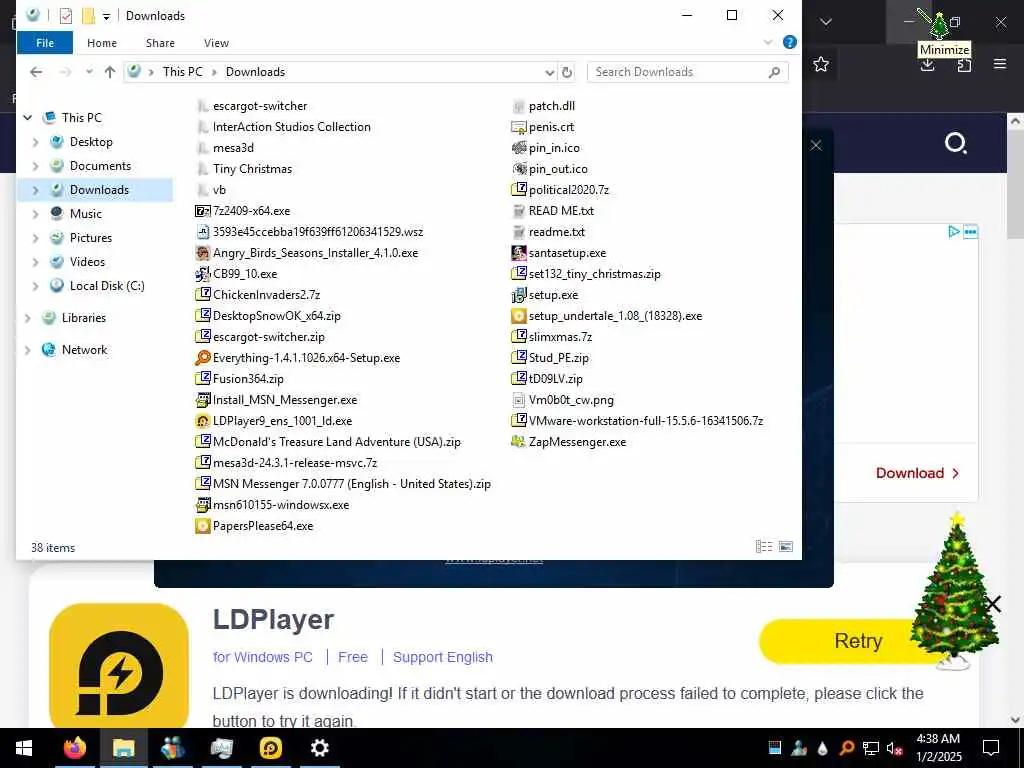Select Everything-1.4.1.1026.x64-Setup.exe icon
The height and width of the screenshot is (768, 1024).
point(203,358)
